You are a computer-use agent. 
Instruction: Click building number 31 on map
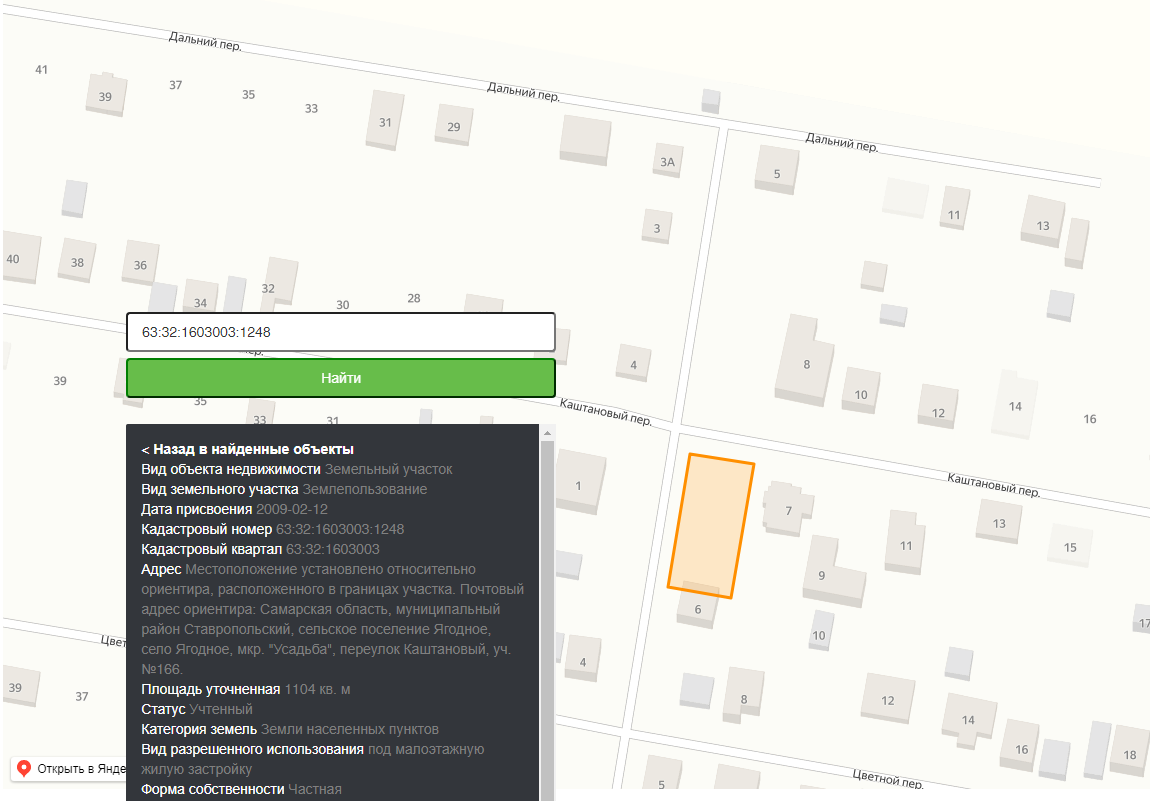385,121
